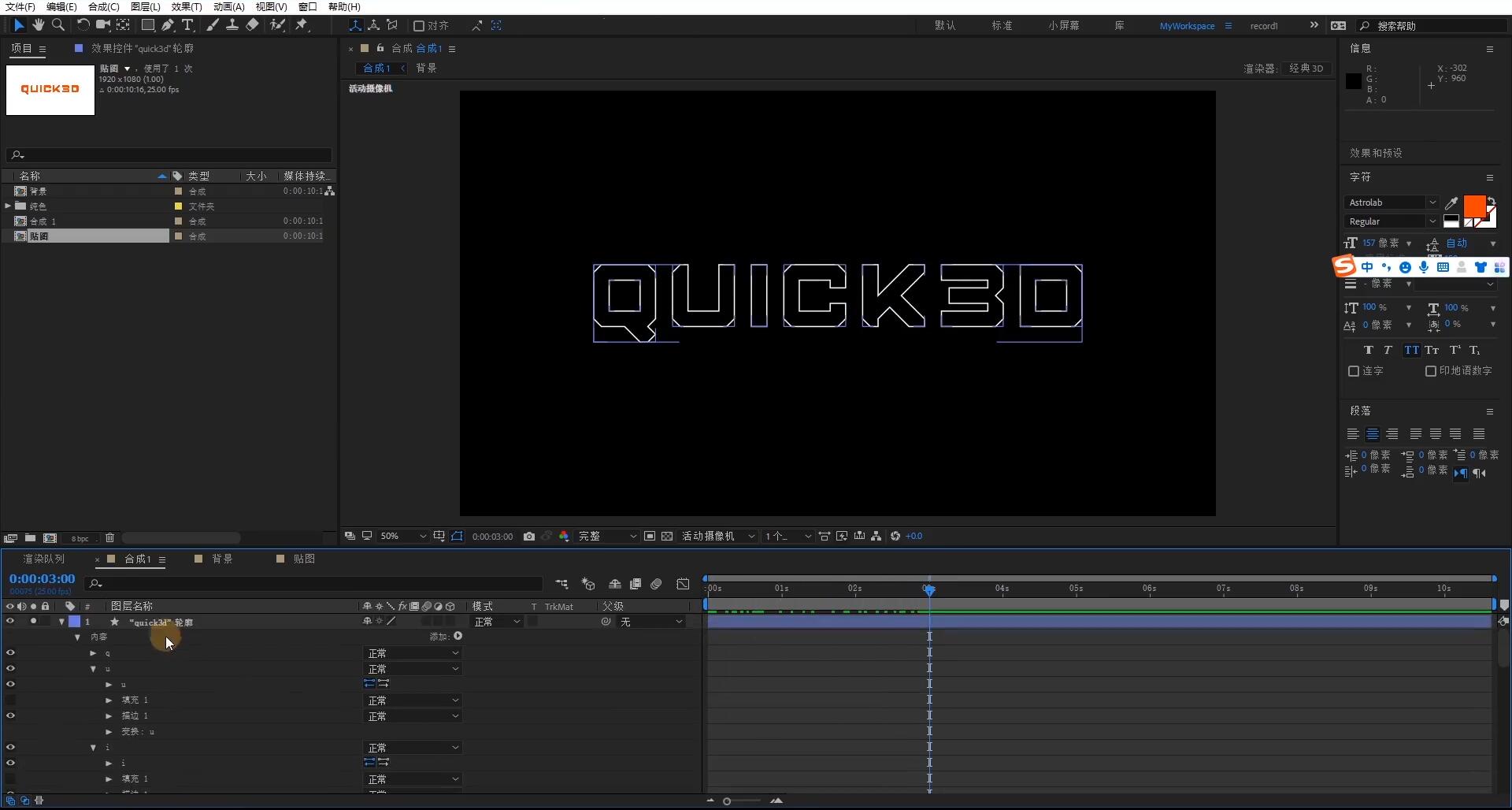Open the 文件(F) menu
The height and width of the screenshot is (810, 1512).
point(20,7)
